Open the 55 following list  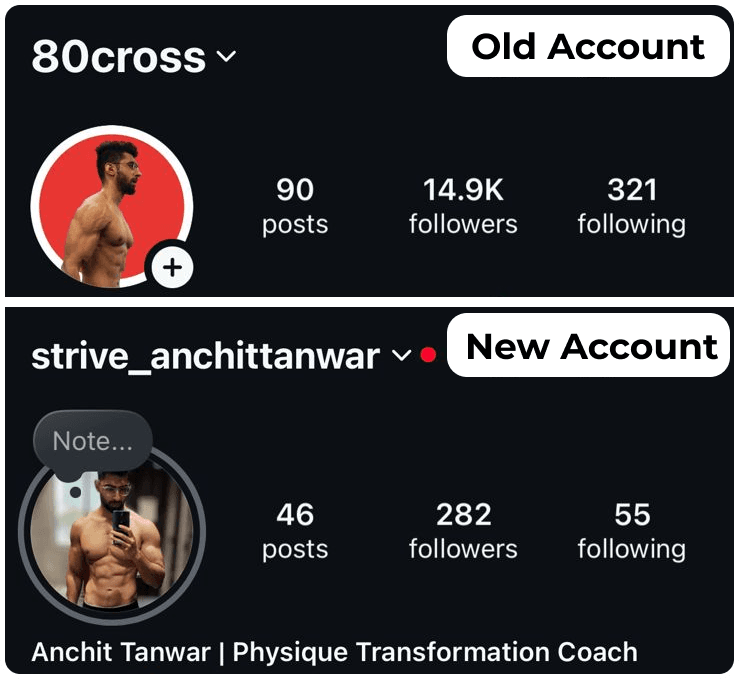(631, 531)
